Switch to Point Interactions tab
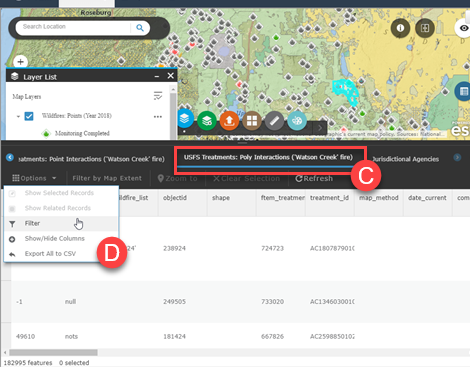 tap(91, 159)
